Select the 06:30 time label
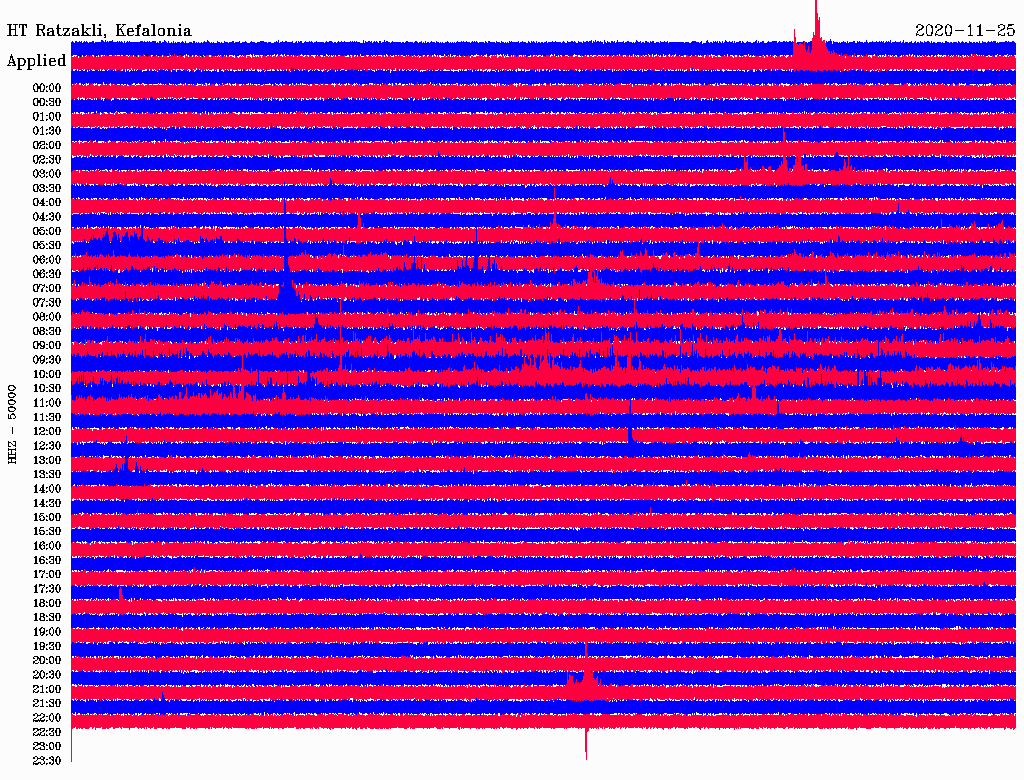 click(47, 274)
